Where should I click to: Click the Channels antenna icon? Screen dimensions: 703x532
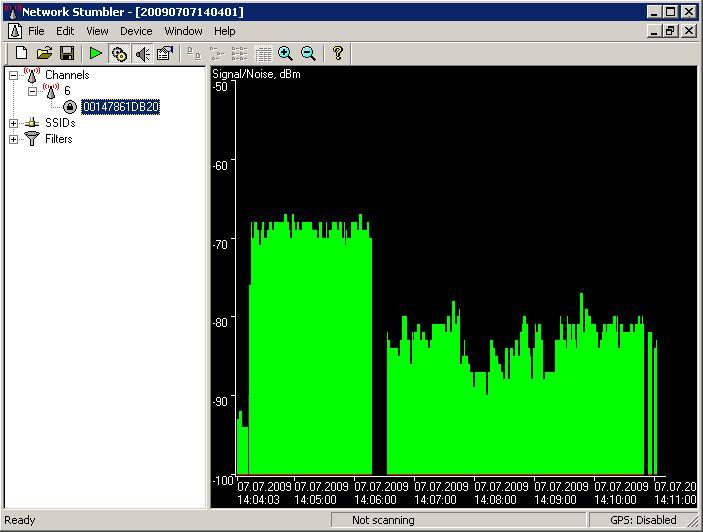point(32,75)
